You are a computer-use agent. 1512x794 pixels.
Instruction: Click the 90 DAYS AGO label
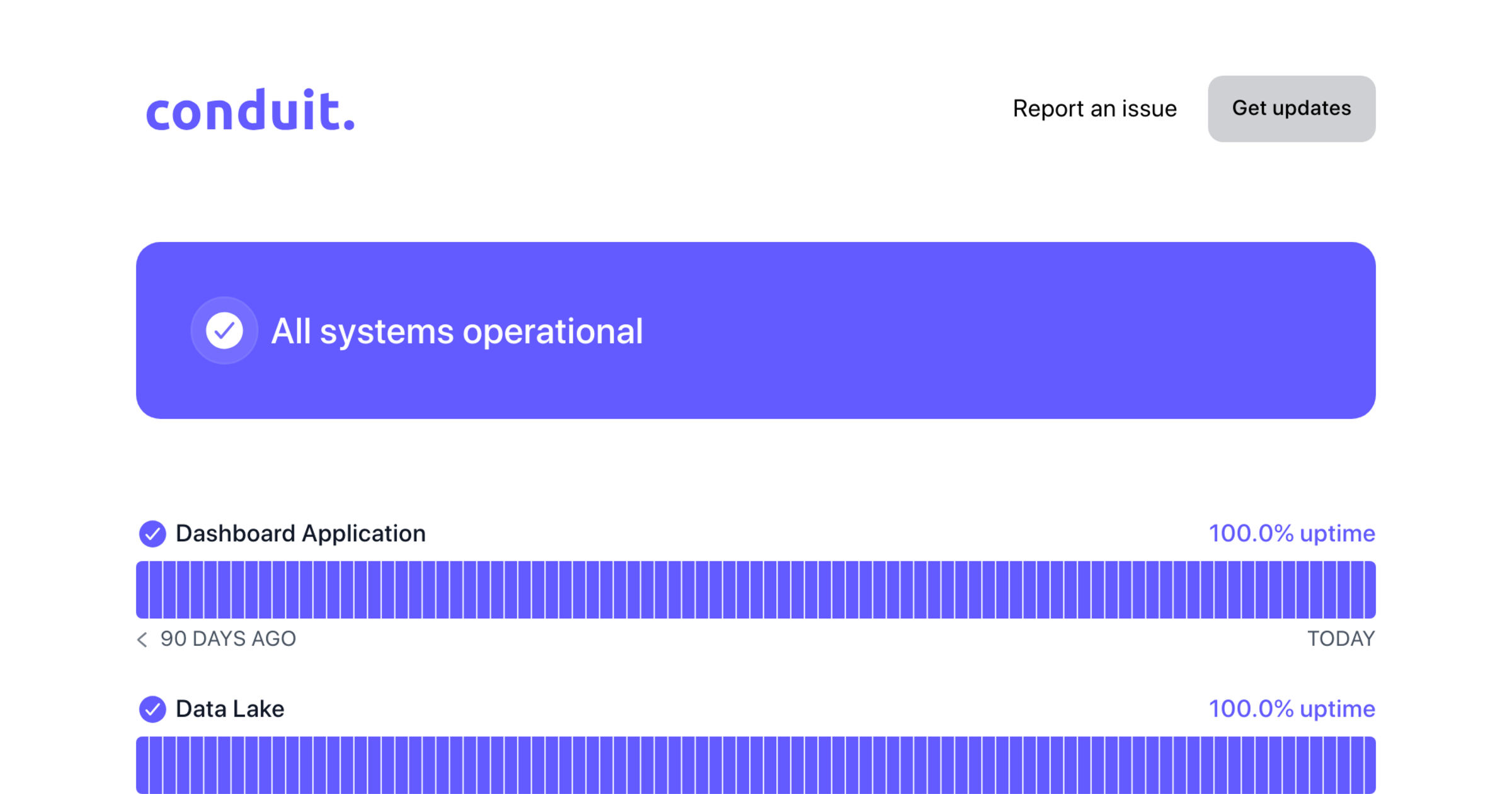click(227, 639)
